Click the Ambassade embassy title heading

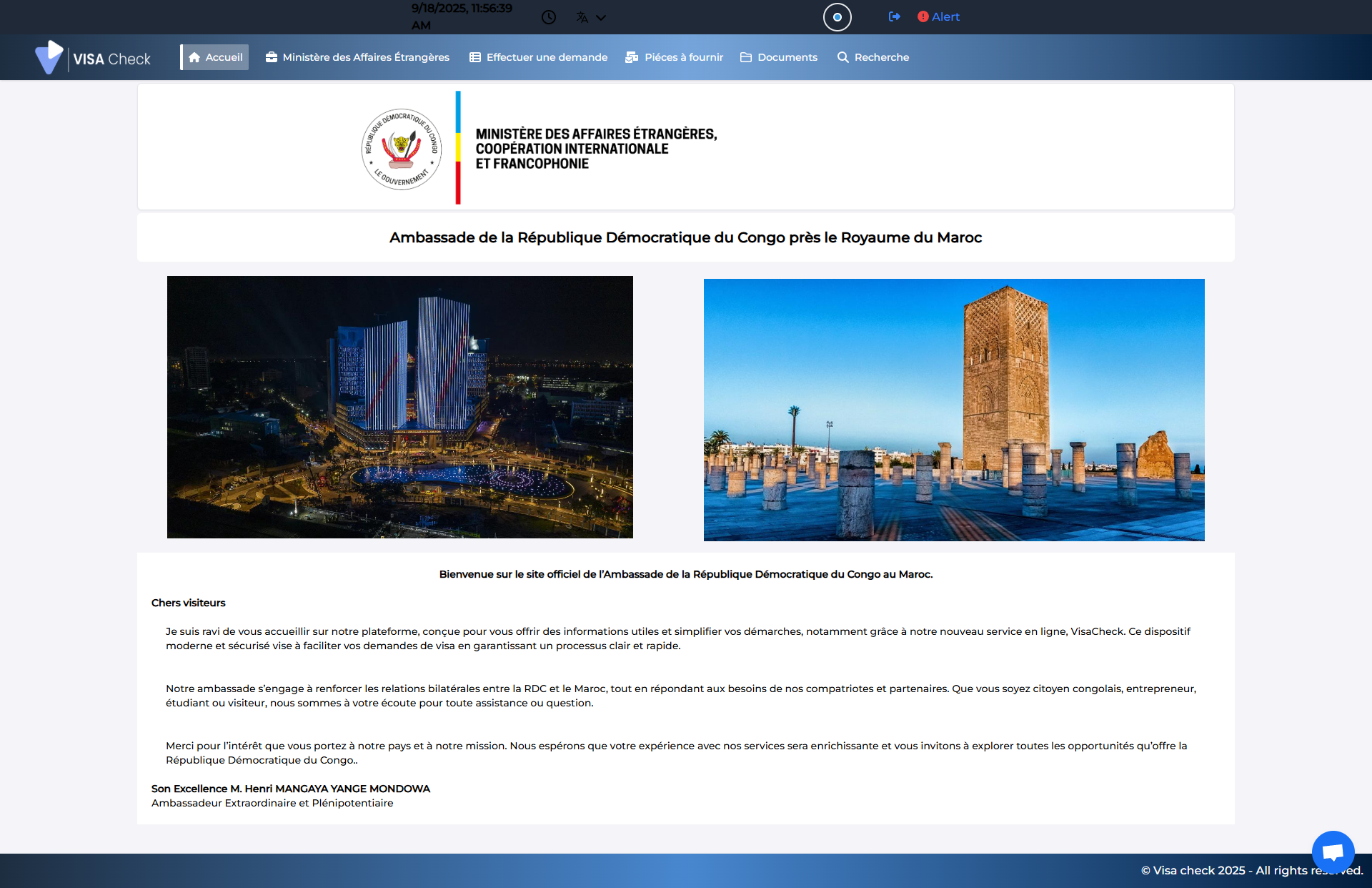click(685, 237)
